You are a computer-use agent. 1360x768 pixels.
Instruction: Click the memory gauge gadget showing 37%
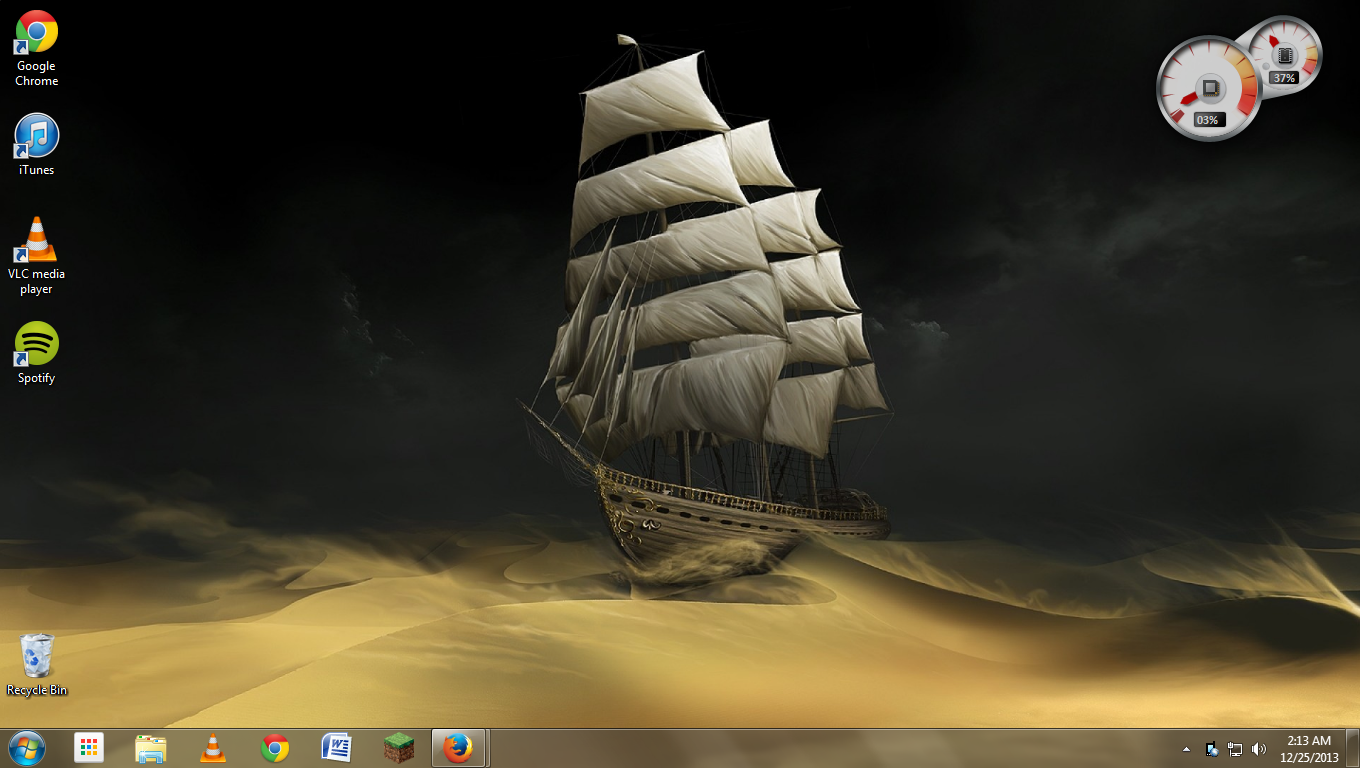(1284, 56)
